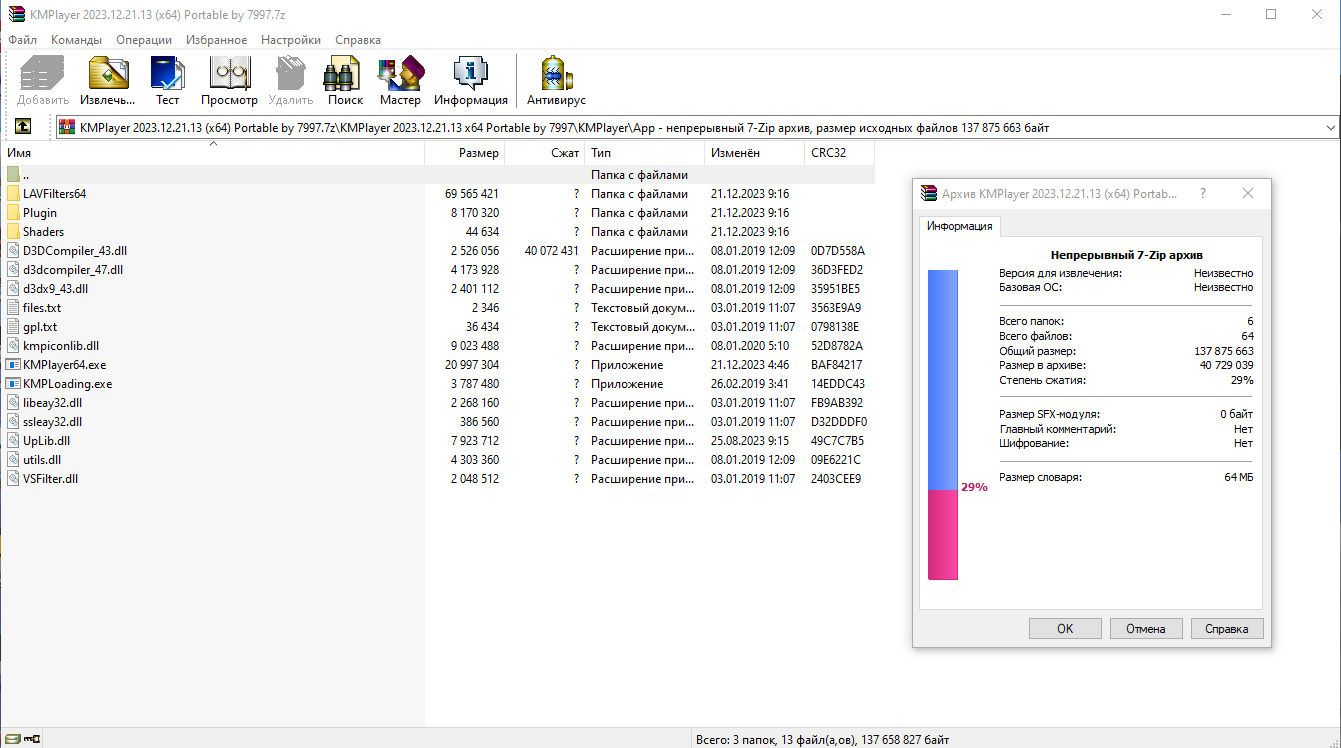1341x748 pixels.
Task: Click the UpLib.dll file icon
Action: [x=14, y=441]
